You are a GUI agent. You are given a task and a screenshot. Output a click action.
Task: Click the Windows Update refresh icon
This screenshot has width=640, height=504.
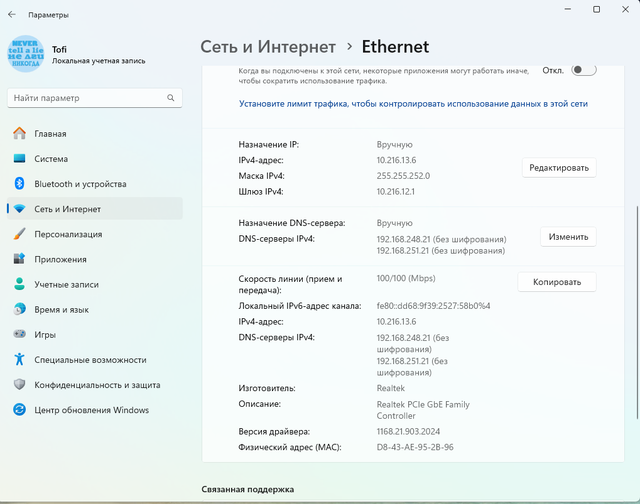tap(19, 409)
